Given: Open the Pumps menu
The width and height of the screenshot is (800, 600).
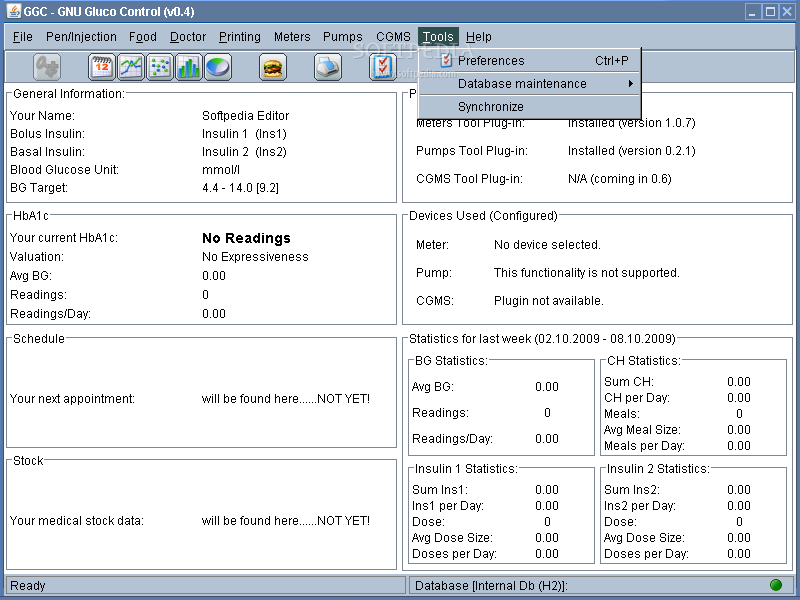Looking at the screenshot, I should point(343,37).
